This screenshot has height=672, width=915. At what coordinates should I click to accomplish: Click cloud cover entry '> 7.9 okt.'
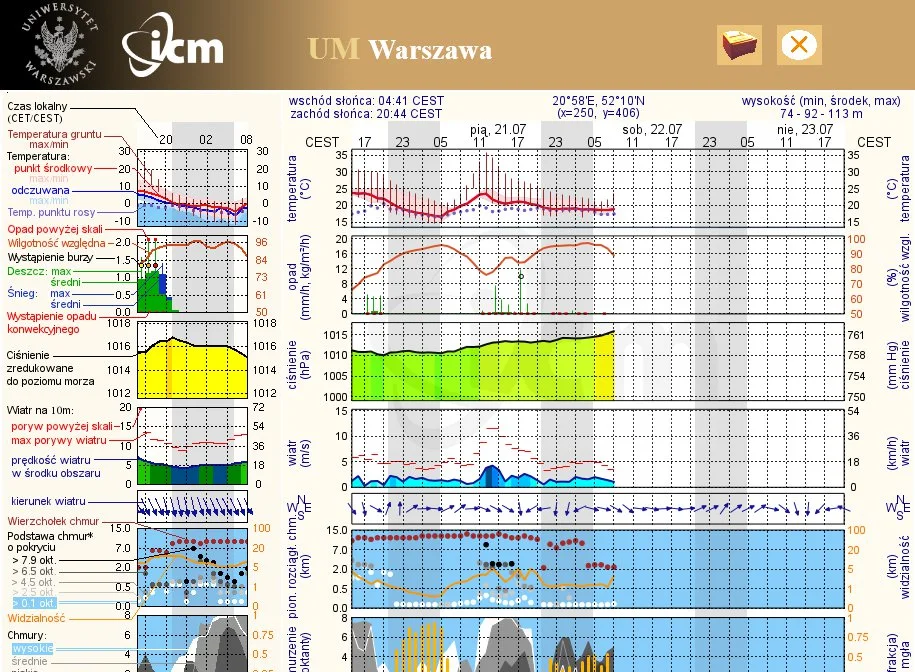(33, 560)
